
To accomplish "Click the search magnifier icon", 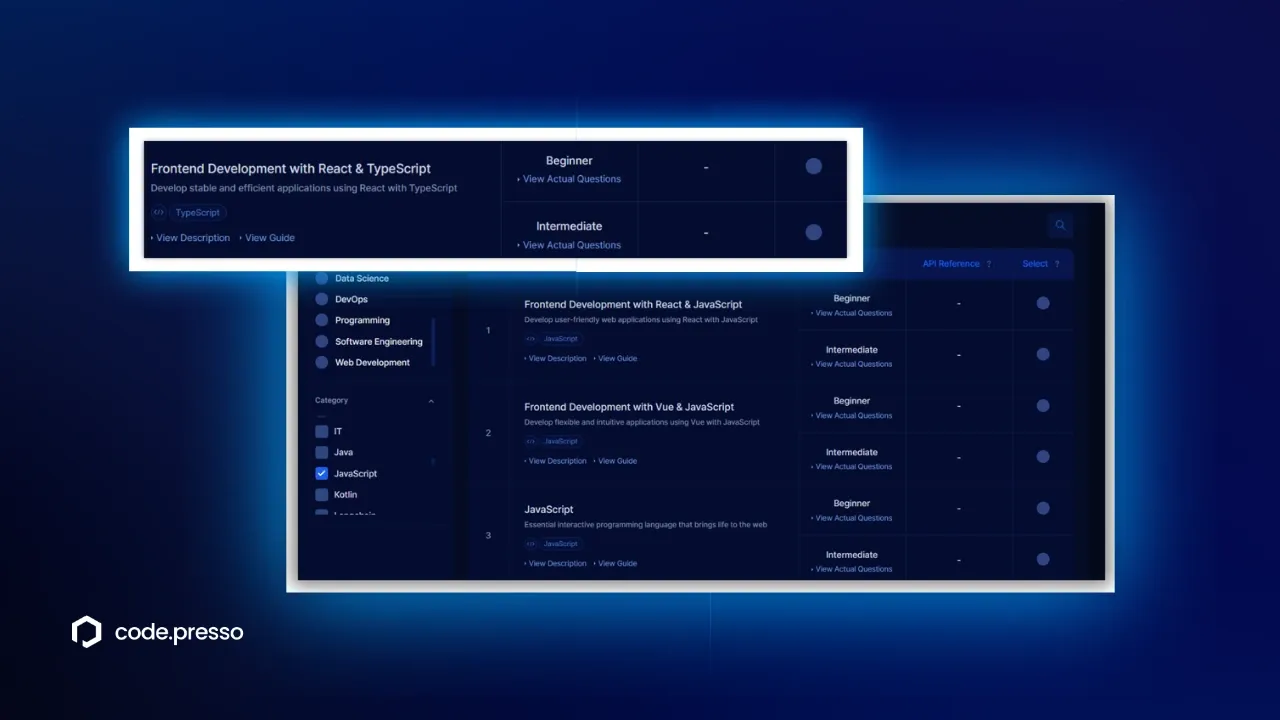I will [x=1060, y=225].
